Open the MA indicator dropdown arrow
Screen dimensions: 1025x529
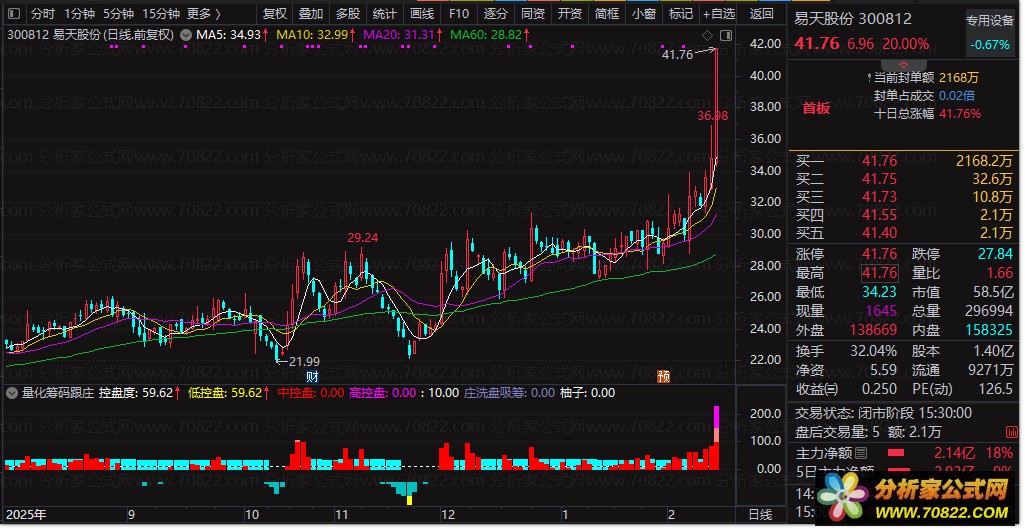pyautogui.click(x=187, y=34)
